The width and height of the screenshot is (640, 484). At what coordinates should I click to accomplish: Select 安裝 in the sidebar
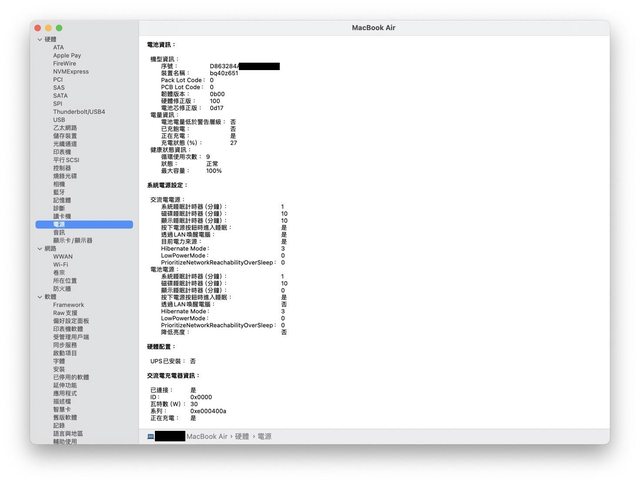point(59,369)
